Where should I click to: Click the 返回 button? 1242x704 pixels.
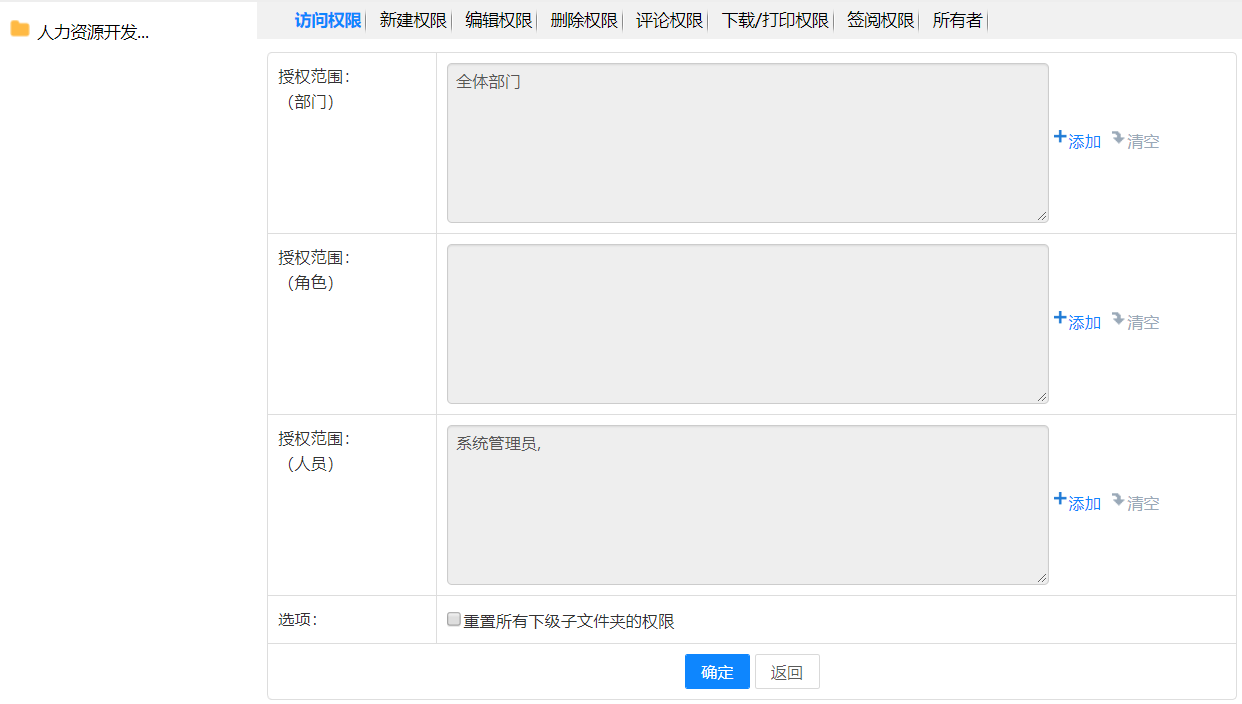(x=787, y=672)
